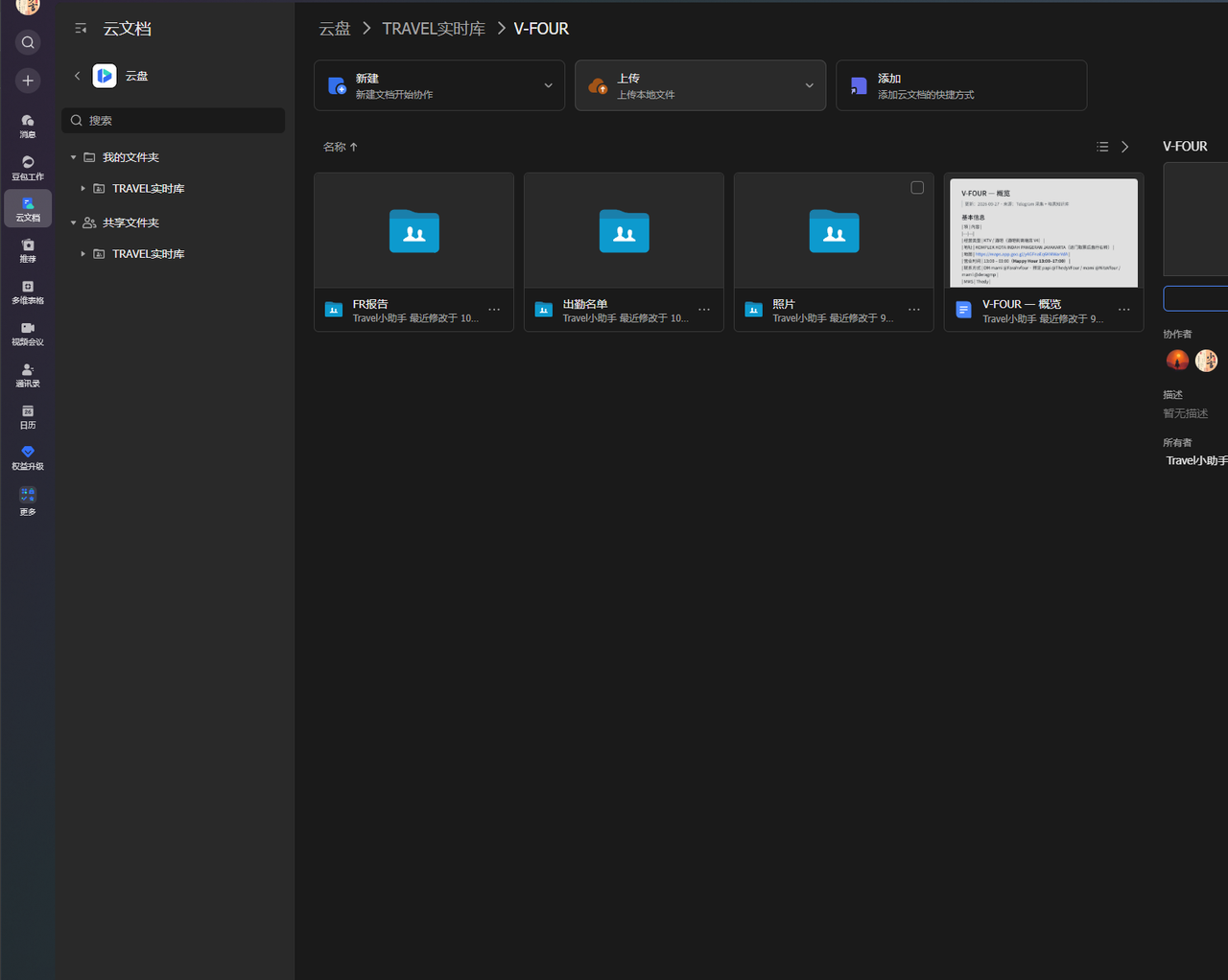Screen dimensions: 1228x980
Task: Expand TRAVEL实时库 under 我的文件夹
Action: (x=83, y=189)
